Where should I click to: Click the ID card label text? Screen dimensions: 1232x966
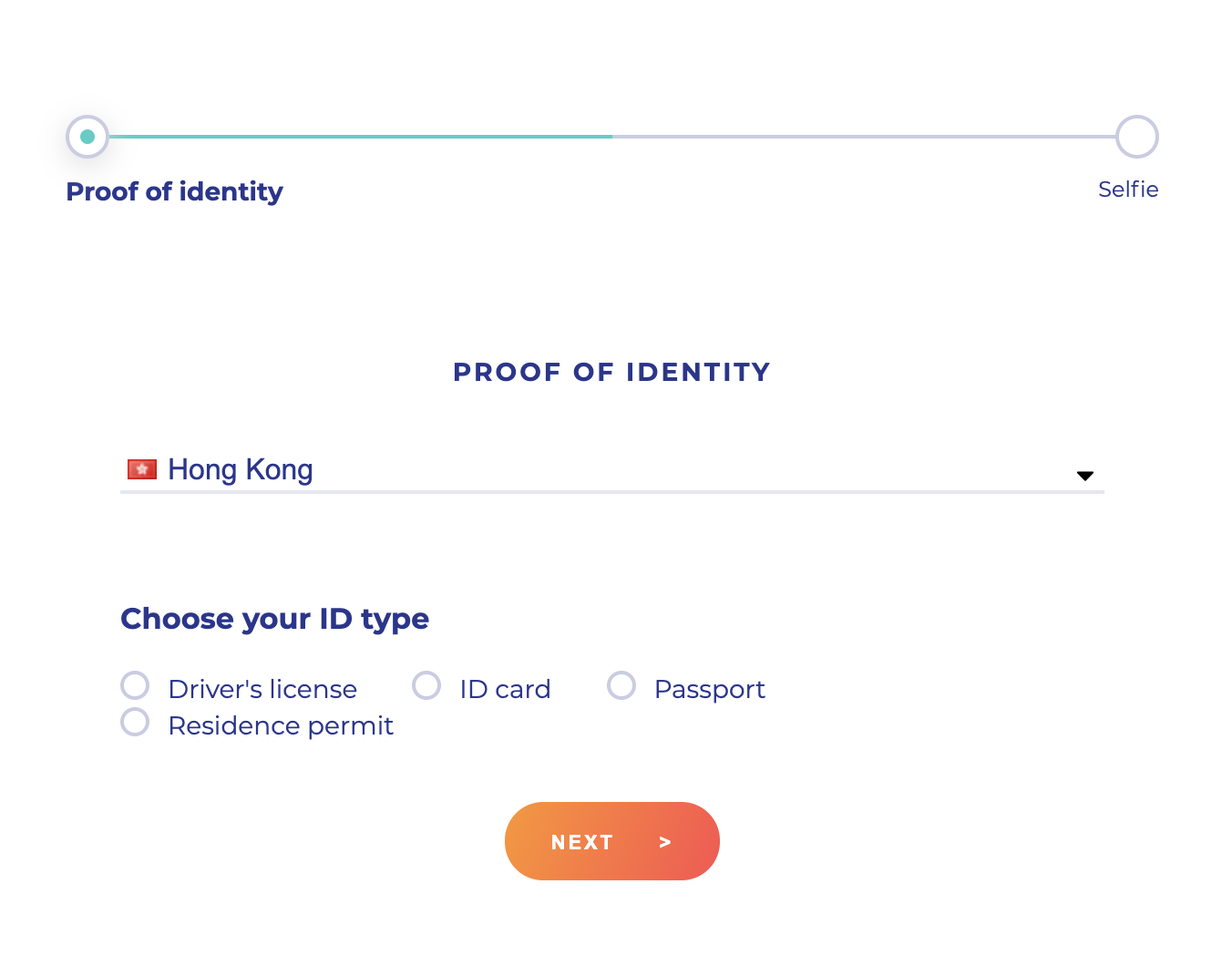tap(505, 689)
